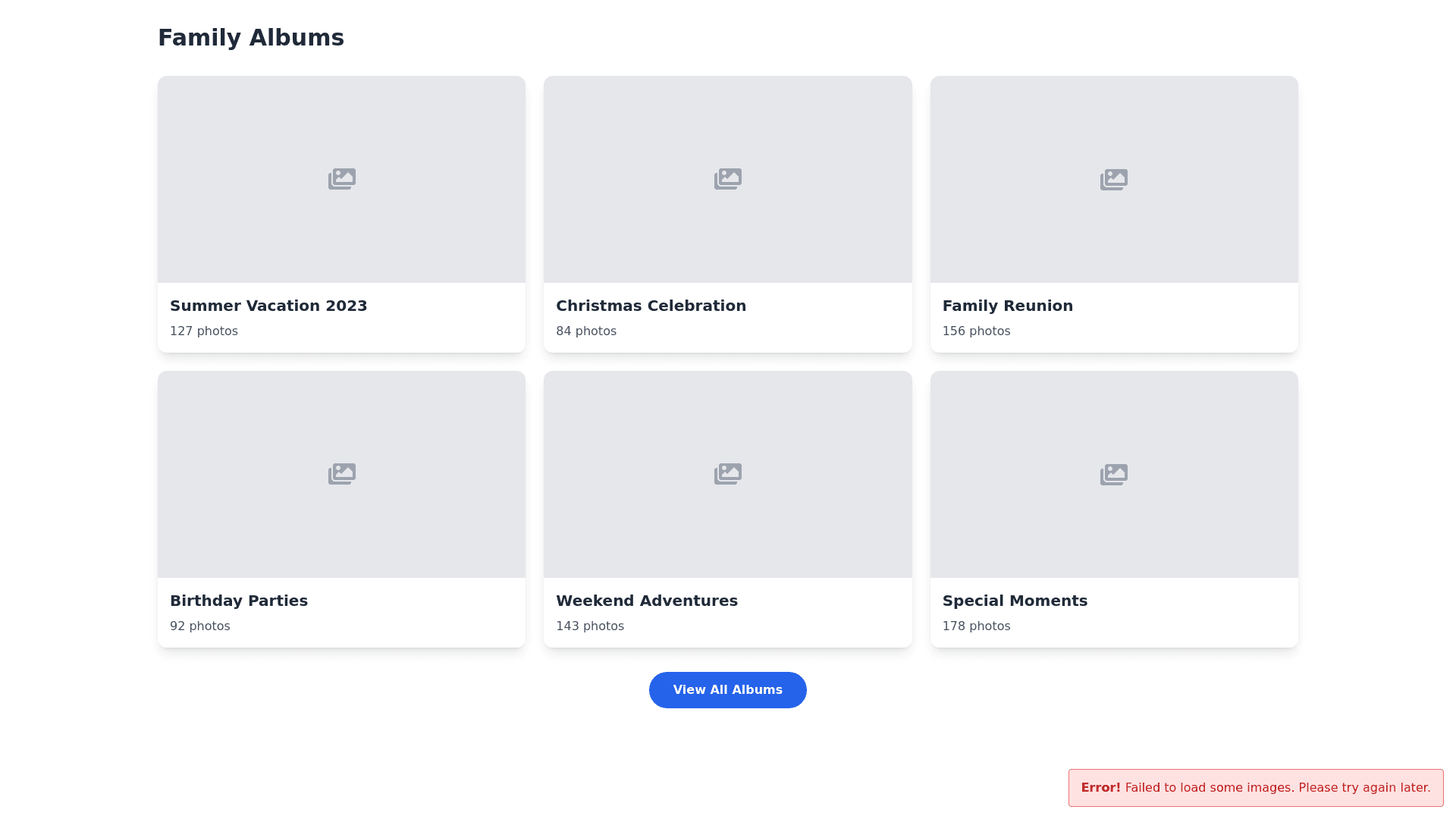Click the red error notification message
Viewport: 1456px width, 819px height.
click(1255, 788)
